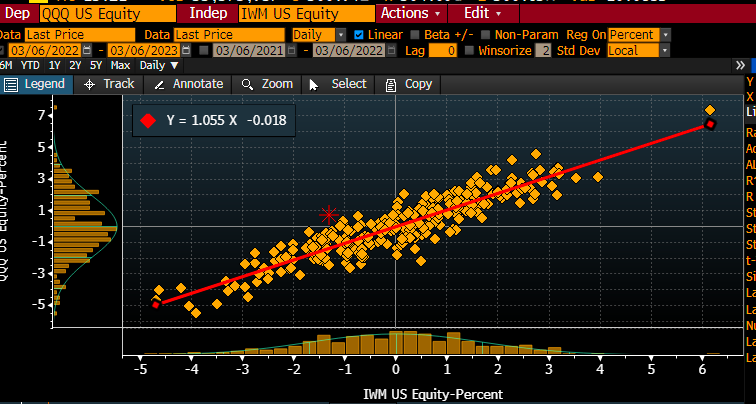Image resolution: width=756 pixels, height=404 pixels.
Task: Select regression line bottom-left endpoint marker
Action: pos(156,304)
